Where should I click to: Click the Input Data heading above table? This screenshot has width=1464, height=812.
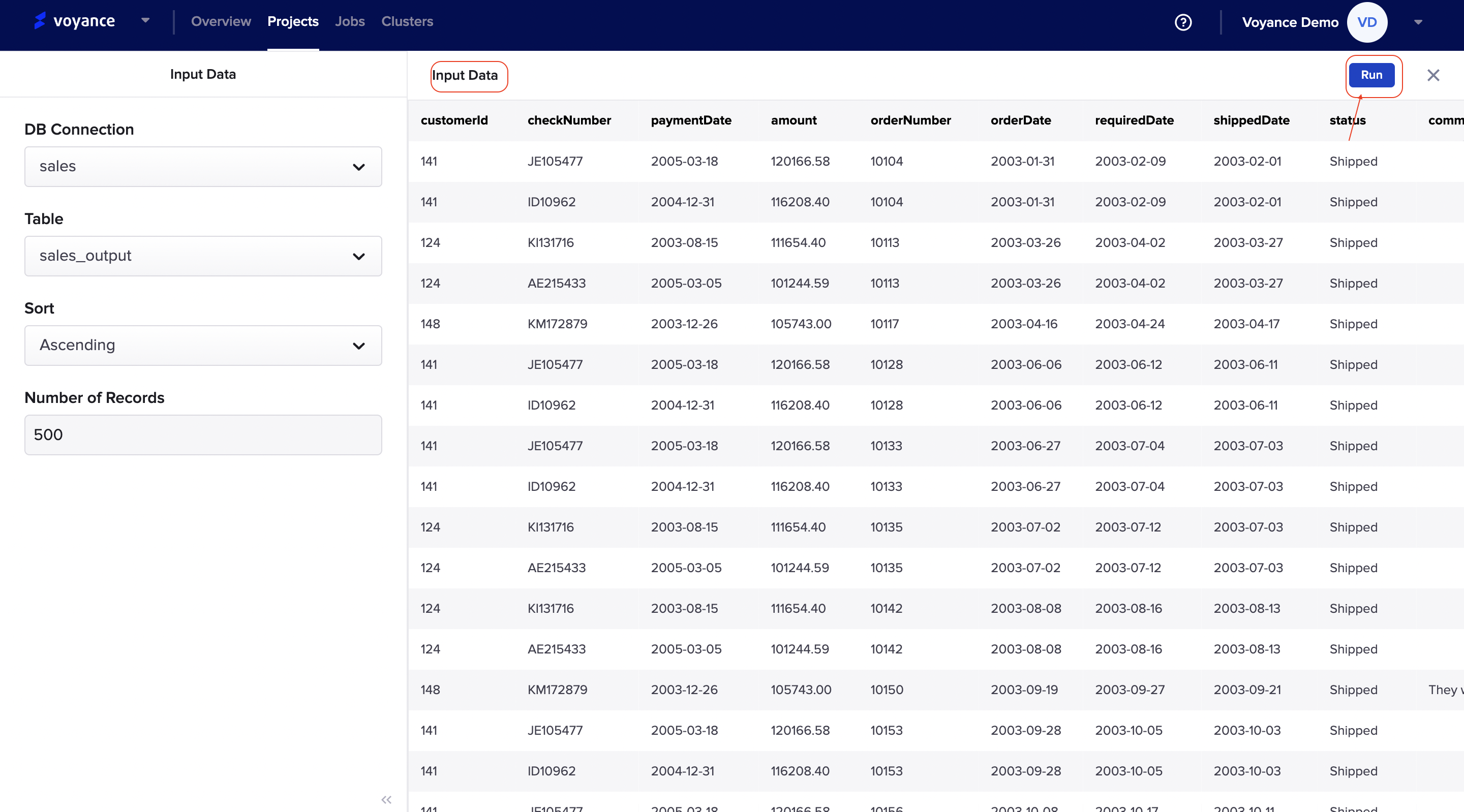point(465,75)
